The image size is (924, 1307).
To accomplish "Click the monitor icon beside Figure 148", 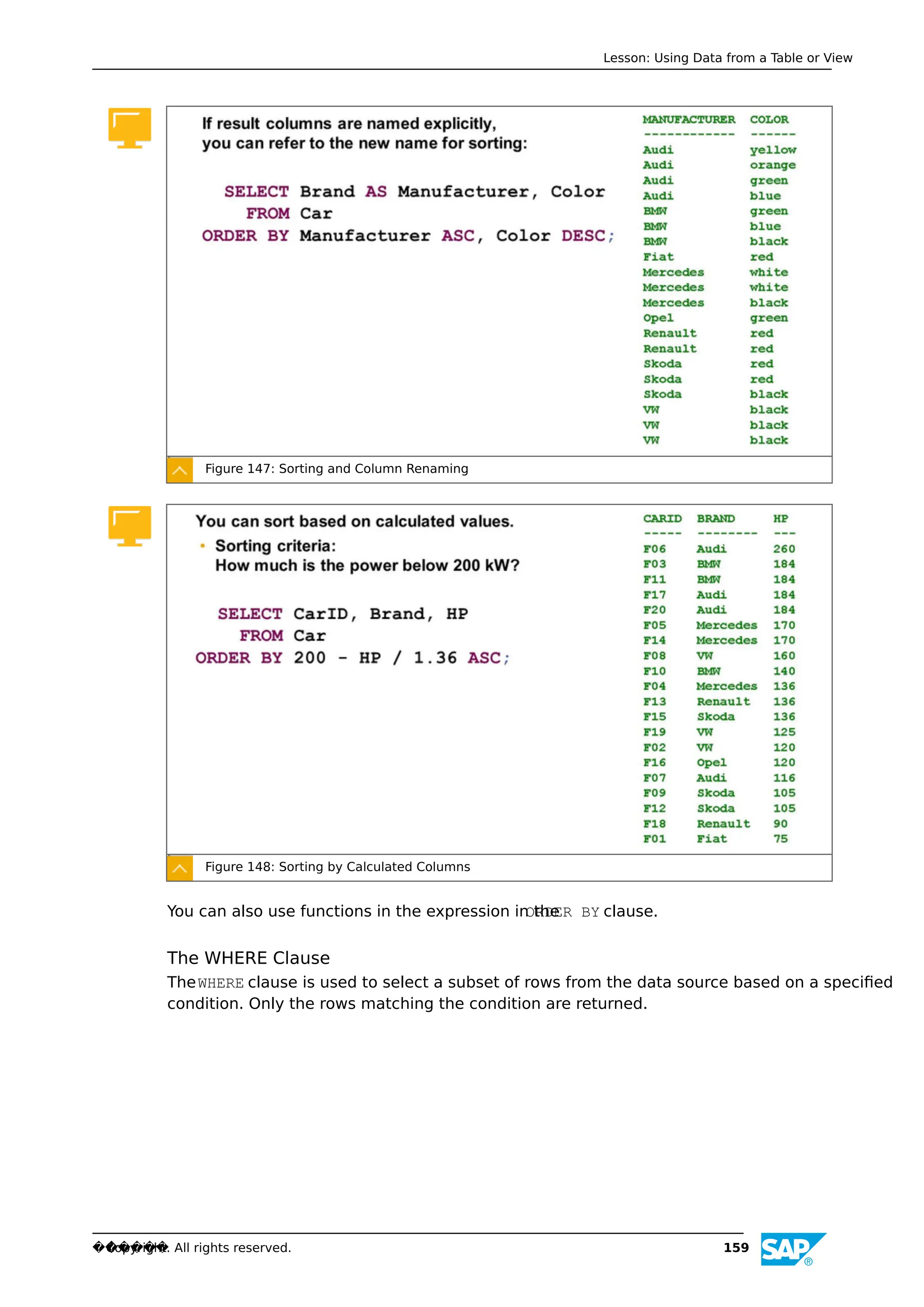I will pos(130,526).
